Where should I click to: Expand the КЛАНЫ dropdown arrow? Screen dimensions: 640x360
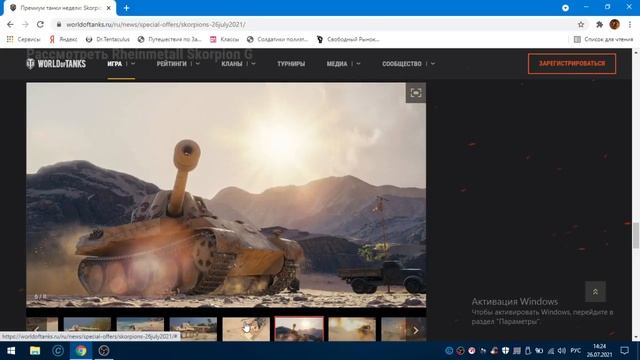click(x=253, y=64)
